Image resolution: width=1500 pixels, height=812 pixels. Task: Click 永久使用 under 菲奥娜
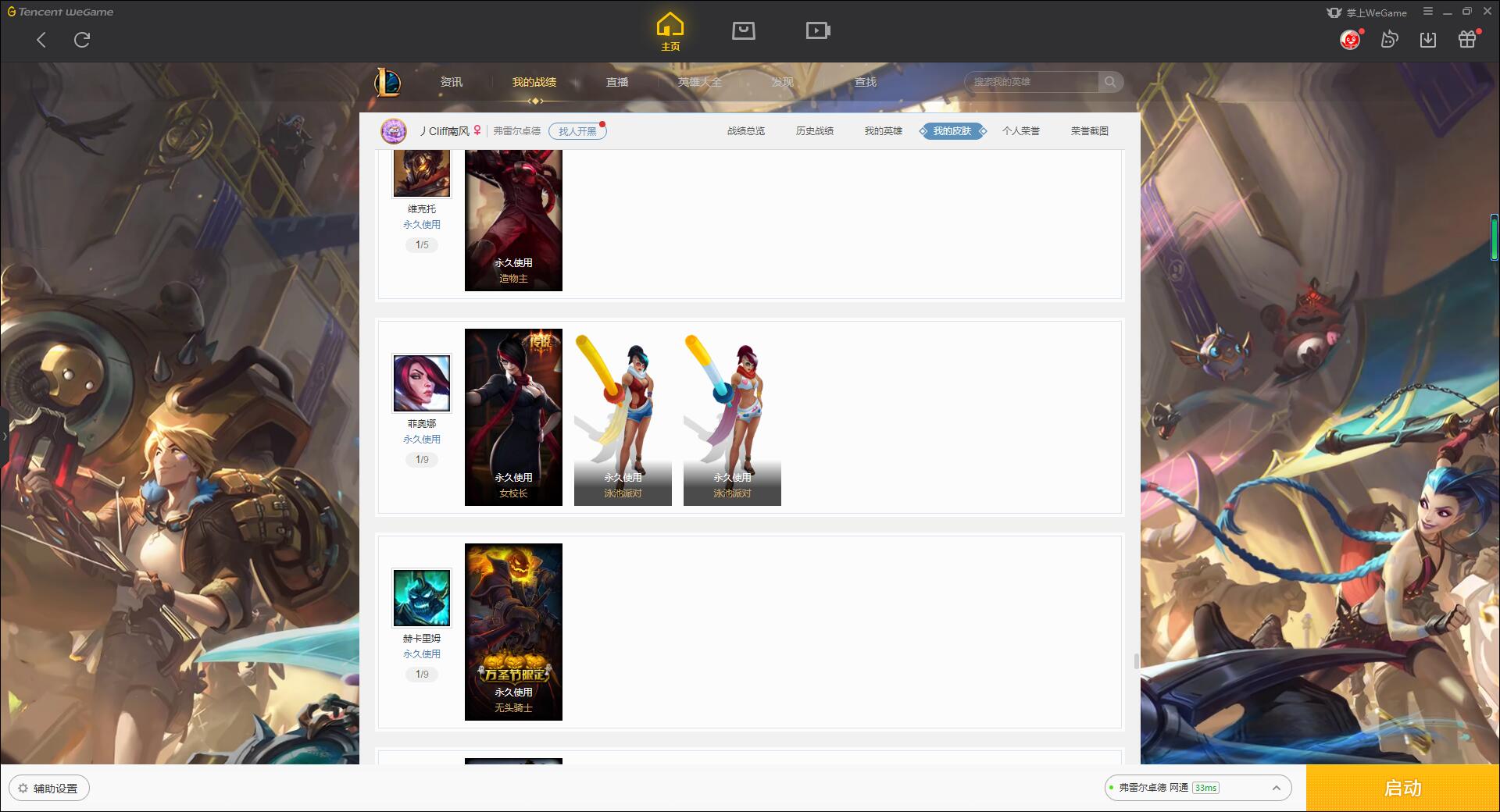point(422,440)
